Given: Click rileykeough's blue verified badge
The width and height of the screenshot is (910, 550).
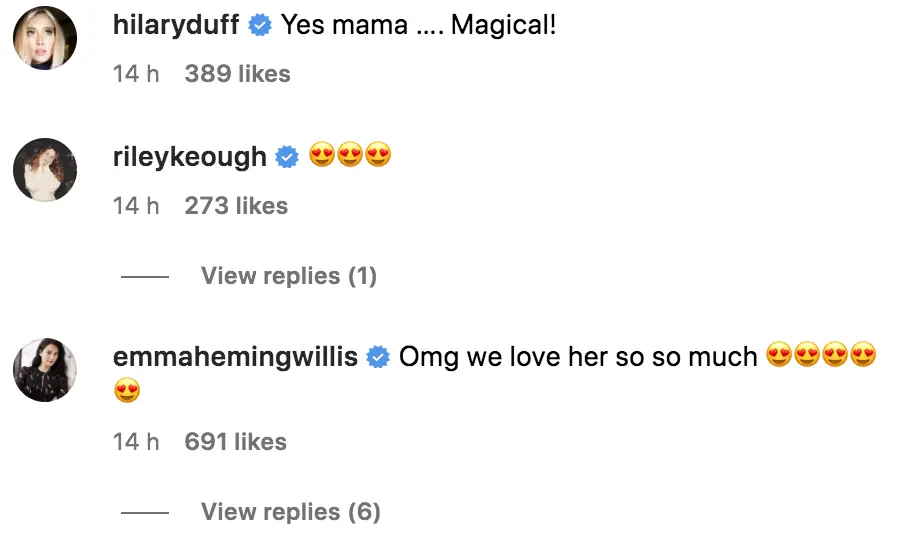Looking at the screenshot, I should [287, 157].
